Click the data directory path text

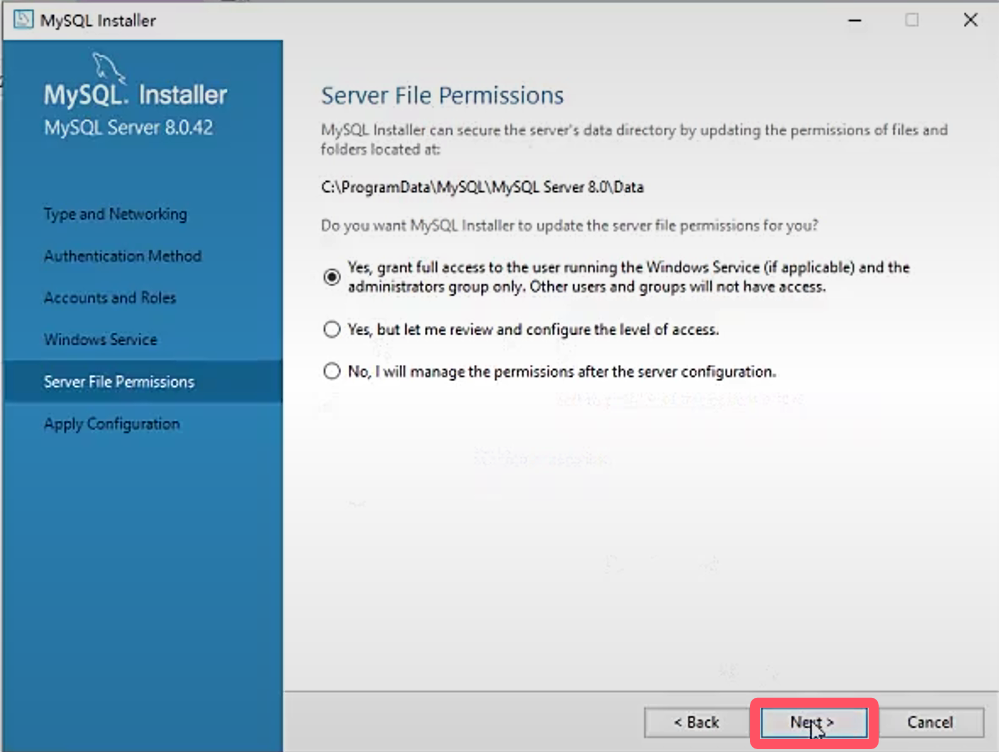(482, 187)
